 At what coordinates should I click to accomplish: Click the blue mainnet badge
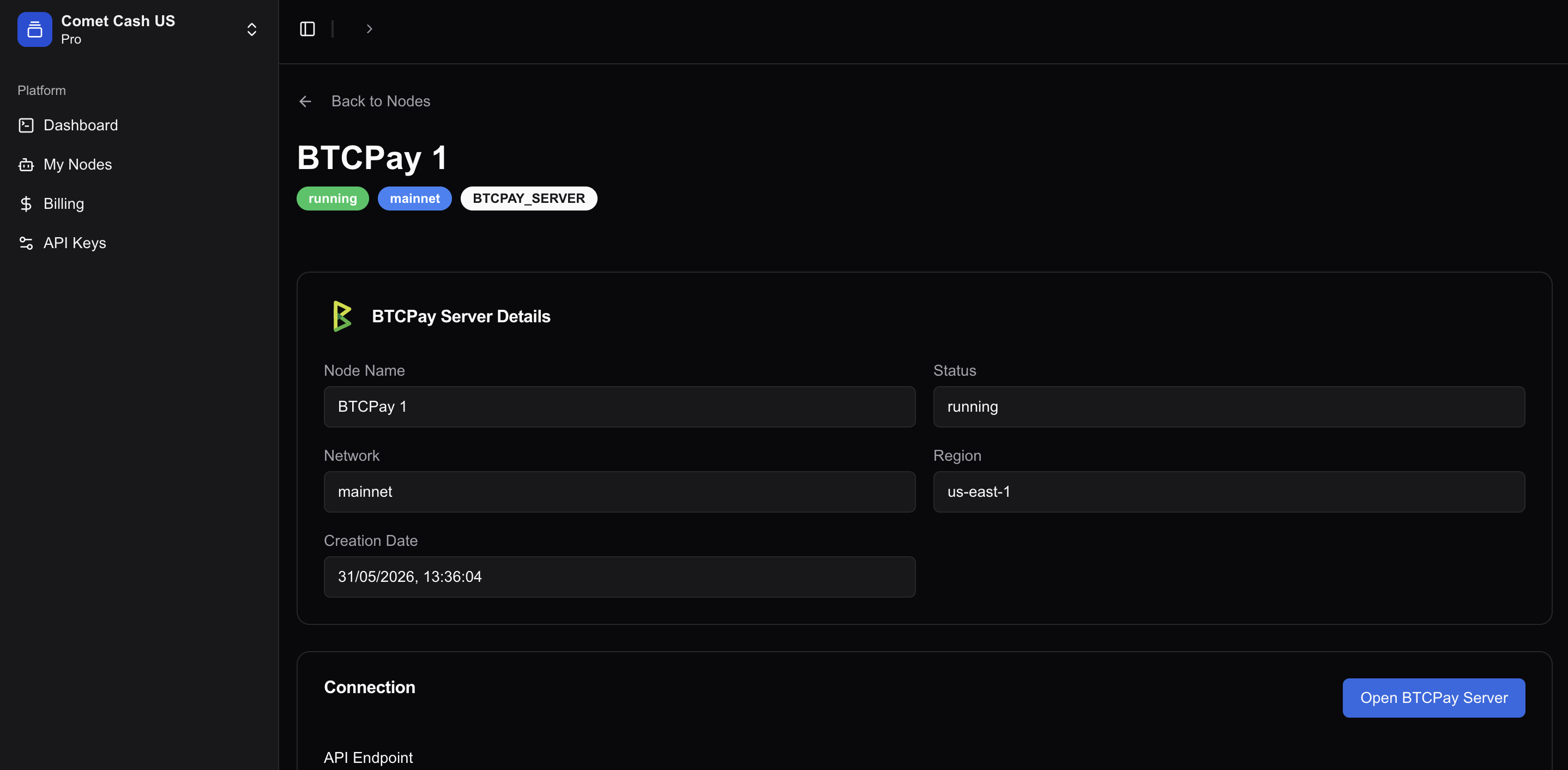[x=414, y=198]
